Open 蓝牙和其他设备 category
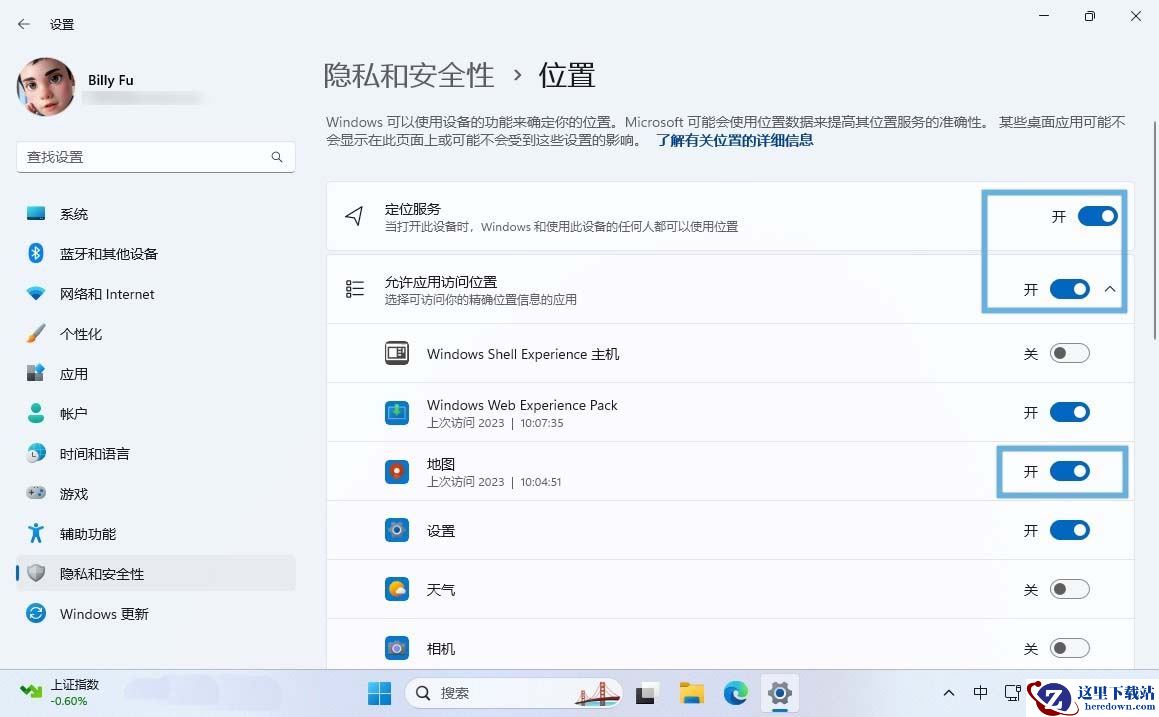 coord(155,254)
